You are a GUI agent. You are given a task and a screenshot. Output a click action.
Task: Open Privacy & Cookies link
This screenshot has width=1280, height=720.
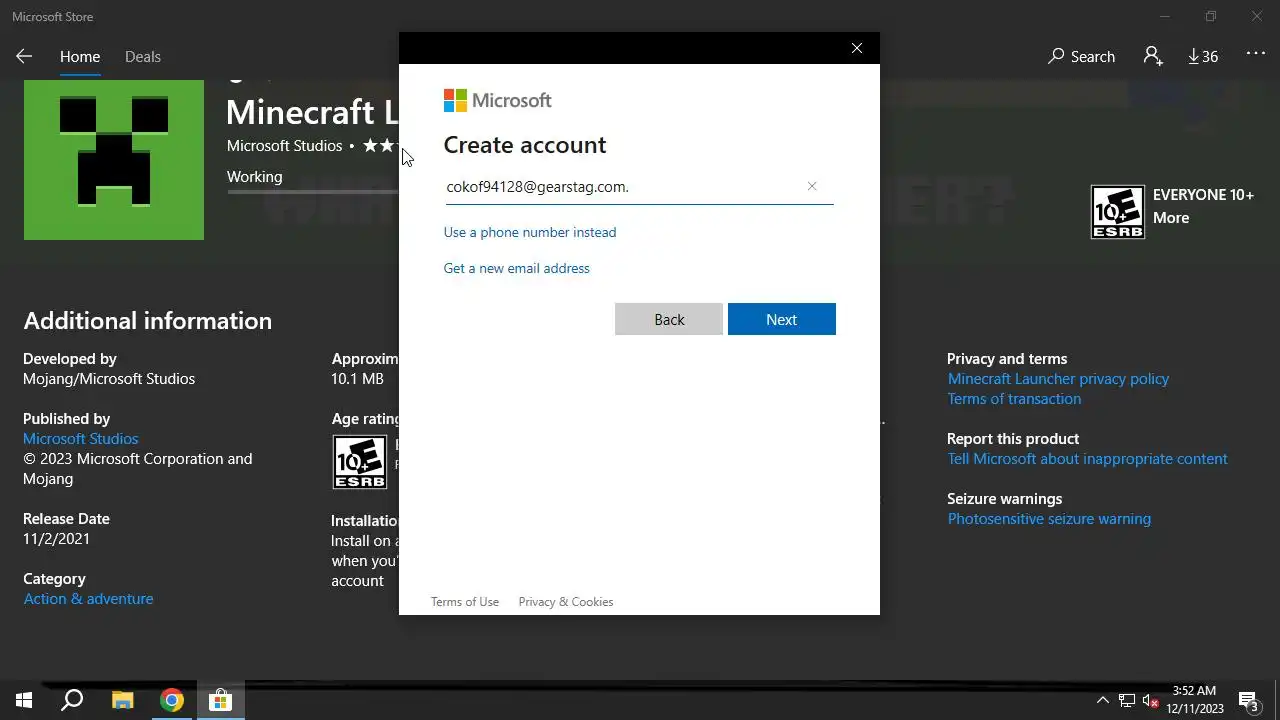566,602
